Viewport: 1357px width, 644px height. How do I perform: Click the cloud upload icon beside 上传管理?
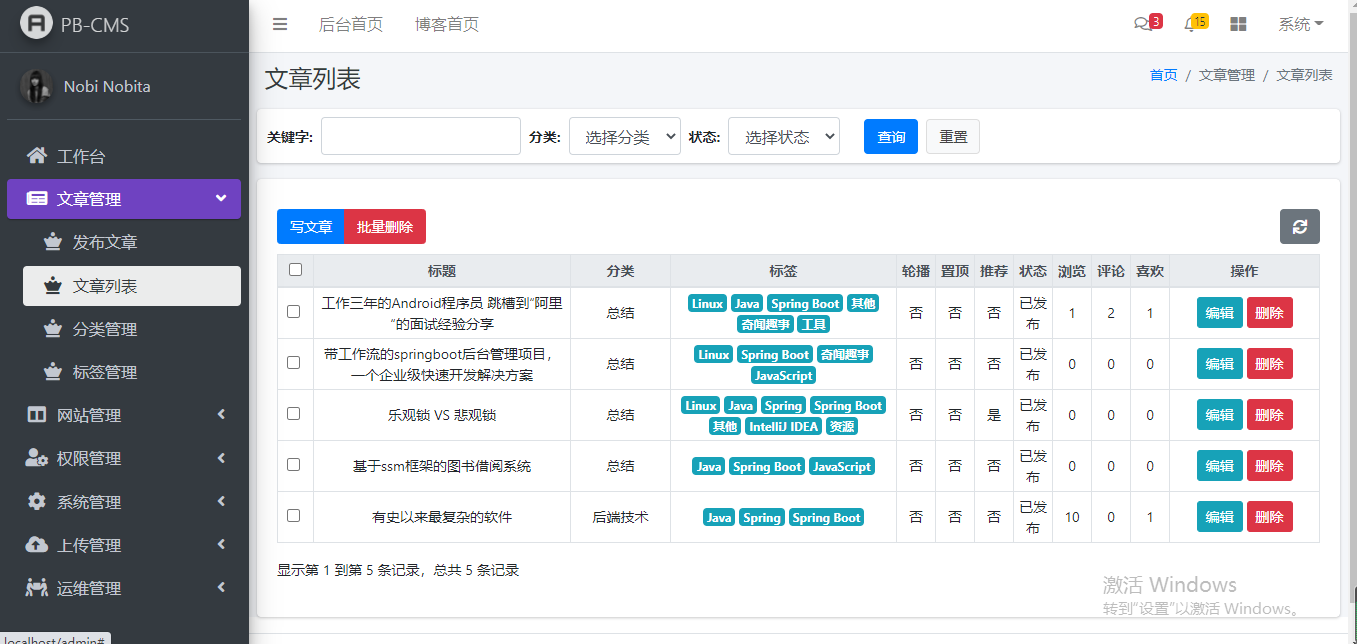coord(37,545)
